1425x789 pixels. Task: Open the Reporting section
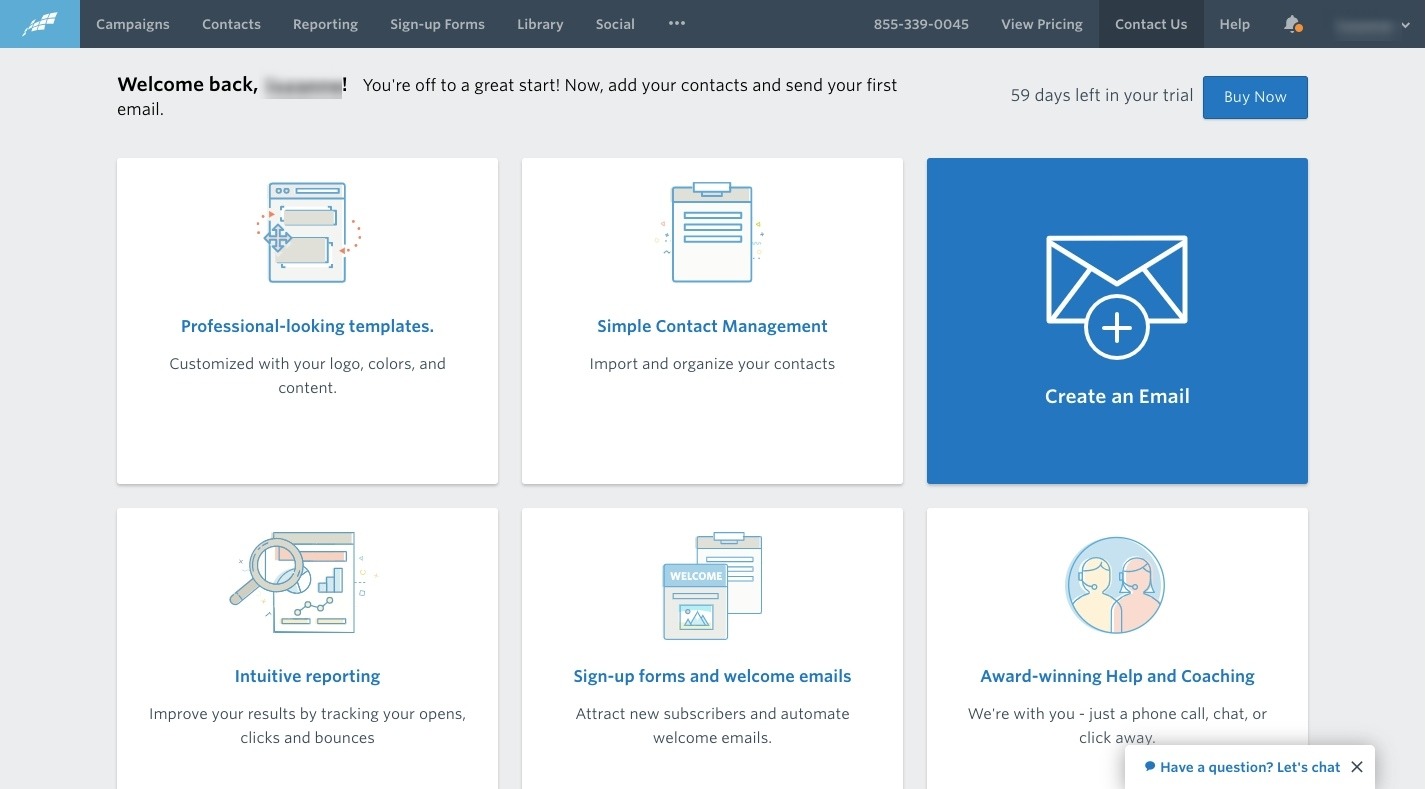pos(325,24)
